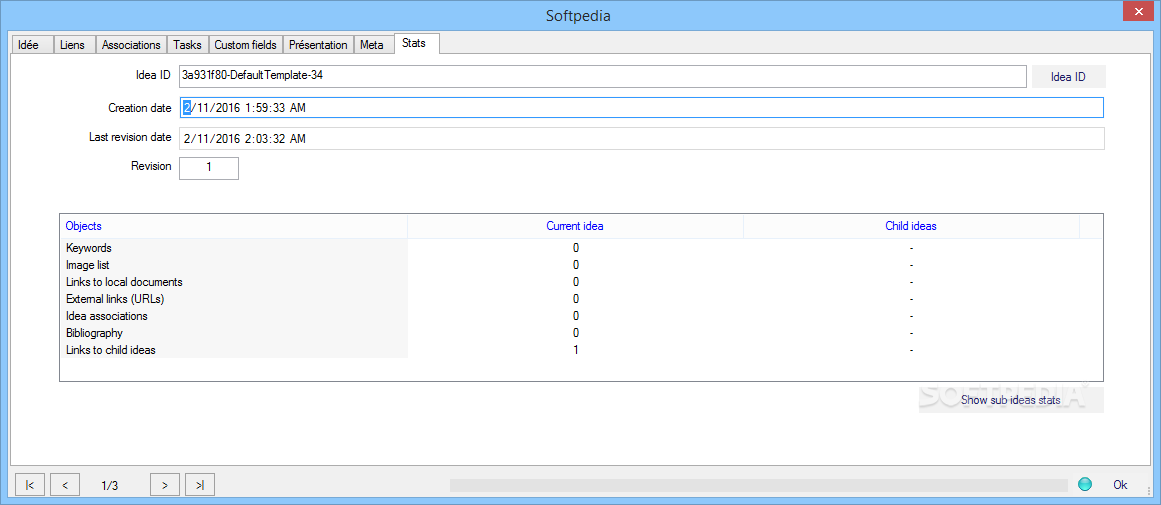Close the Softpedia window
Viewport: 1161px width, 505px height.
(x=1136, y=13)
